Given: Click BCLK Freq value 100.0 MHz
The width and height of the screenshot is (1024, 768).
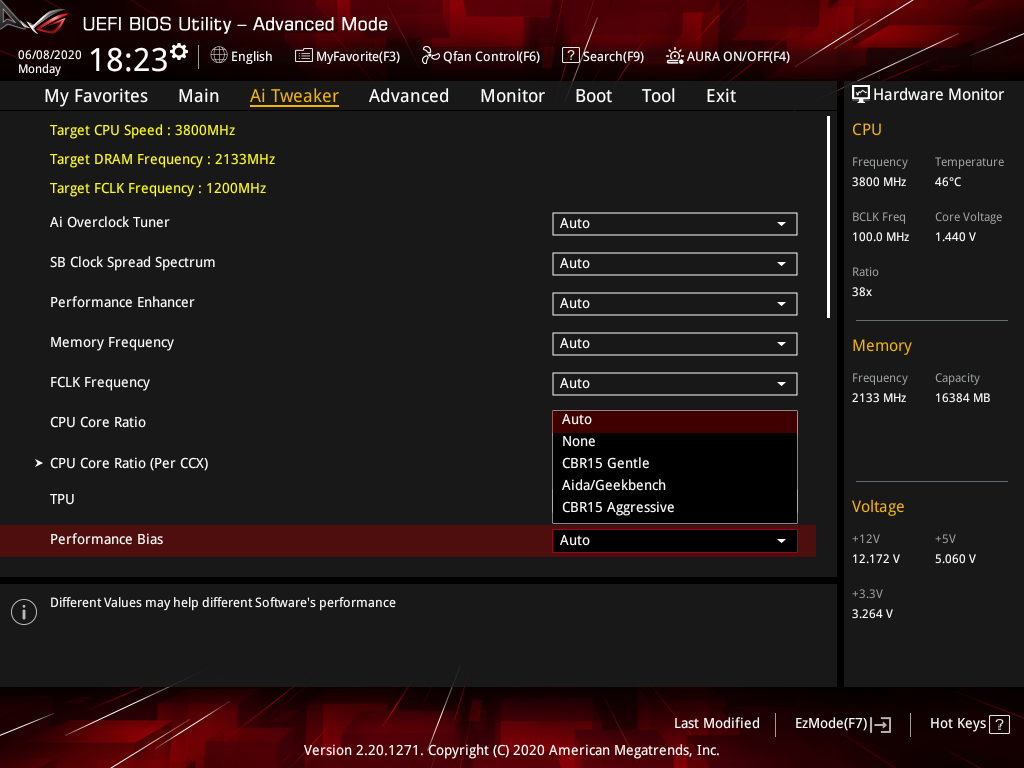Looking at the screenshot, I should (x=880, y=237).
